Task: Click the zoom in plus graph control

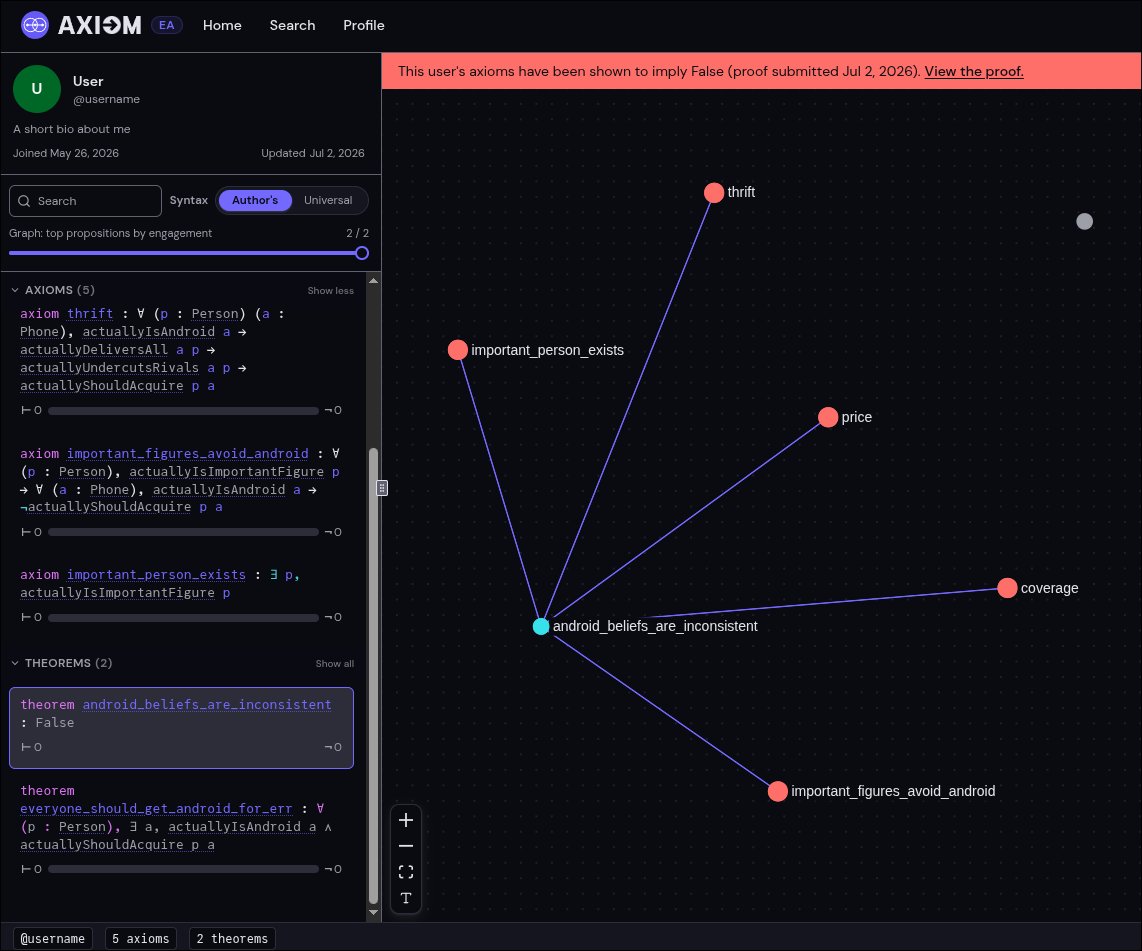Action: click(406, 820)
